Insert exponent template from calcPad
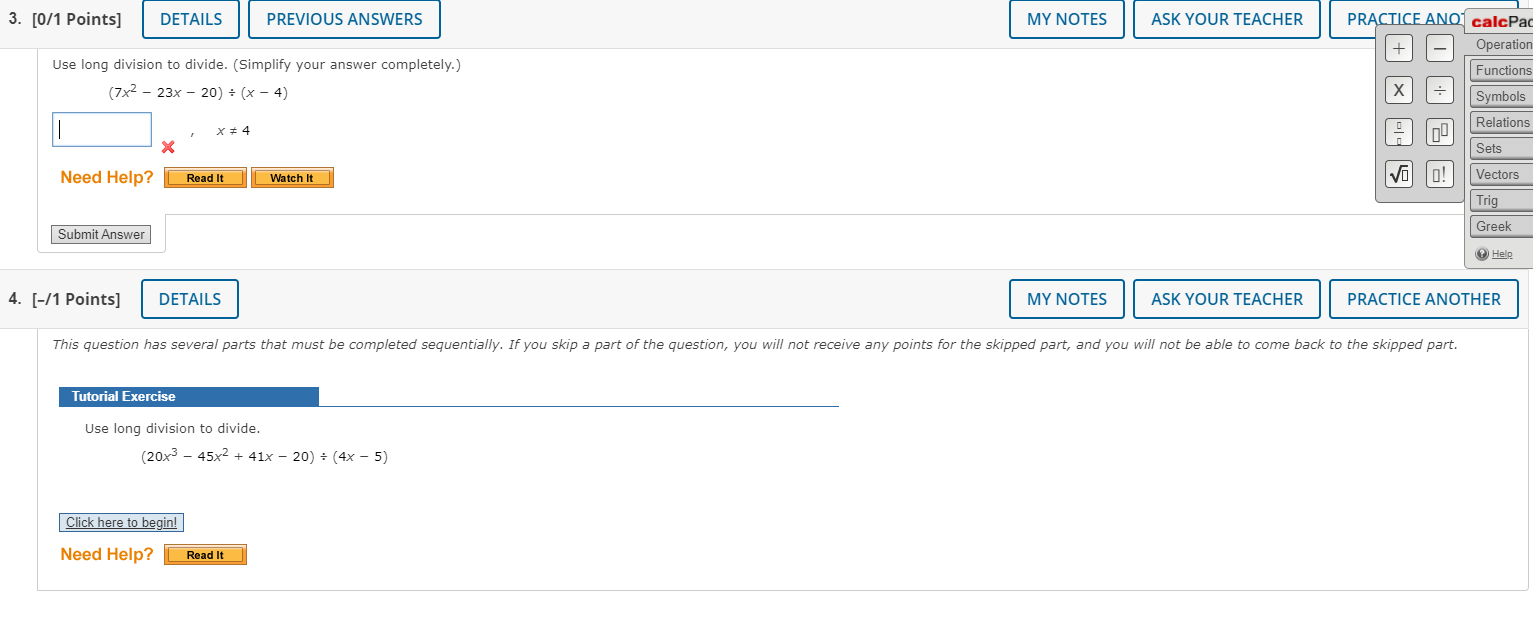Viewport: 1533px width, 636px height. pos(1439,132)
